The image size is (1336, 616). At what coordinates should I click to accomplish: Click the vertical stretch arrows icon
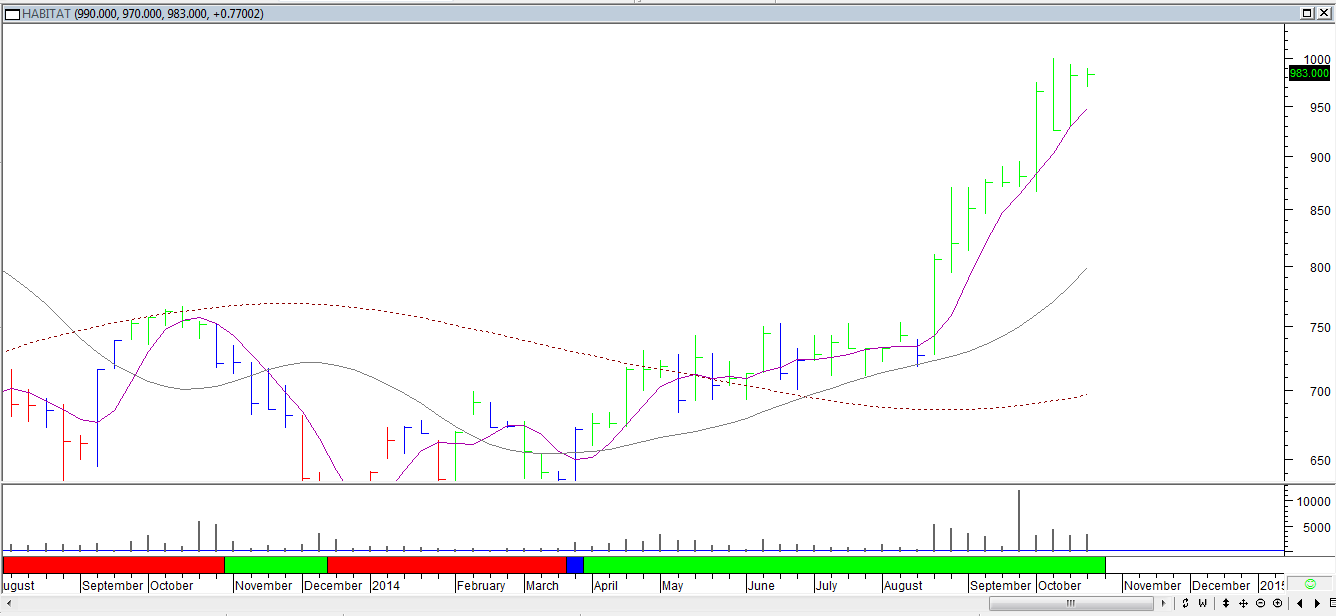point(1226,603)
